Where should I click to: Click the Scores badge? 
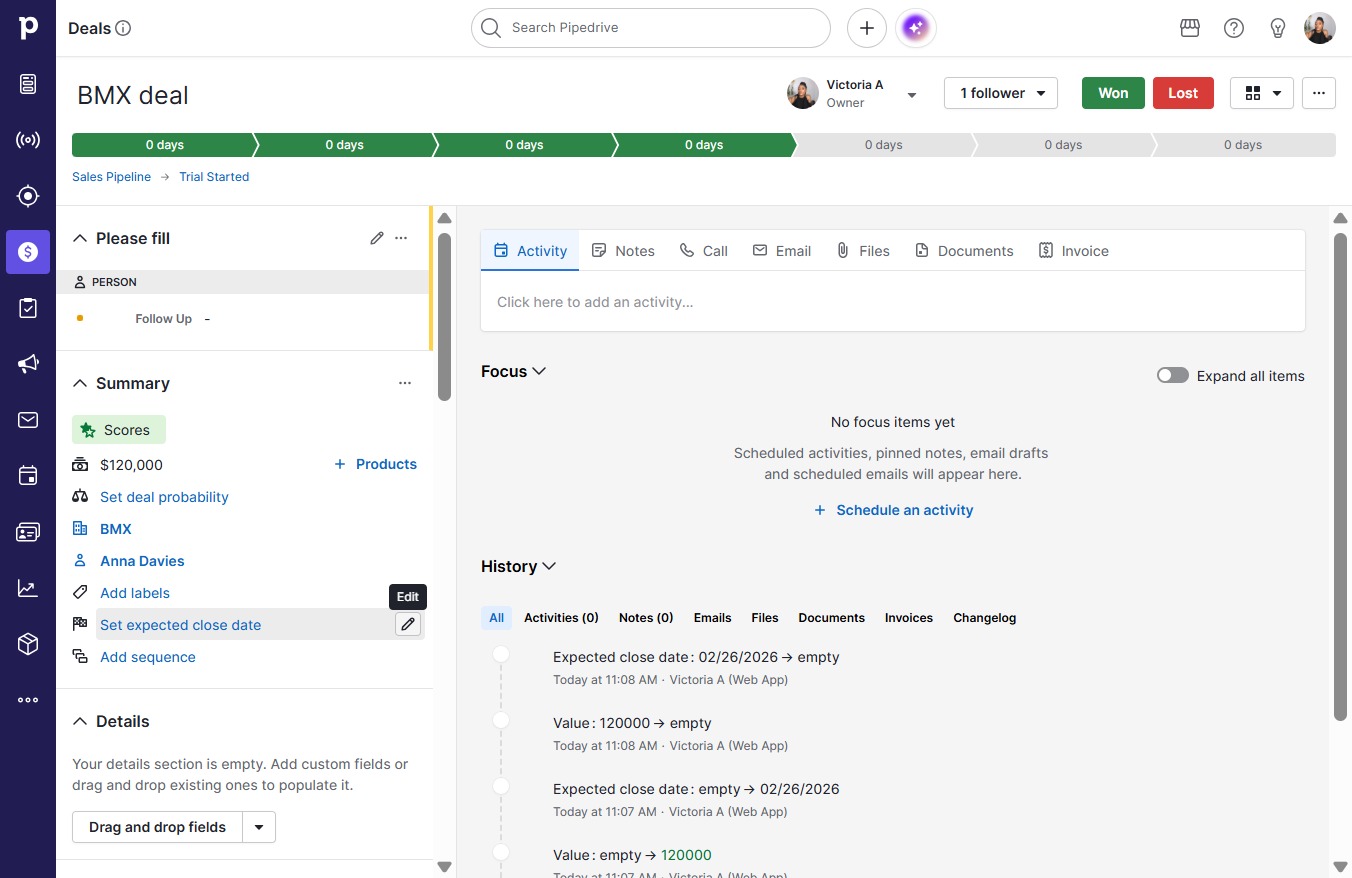(x=119, y=430)
